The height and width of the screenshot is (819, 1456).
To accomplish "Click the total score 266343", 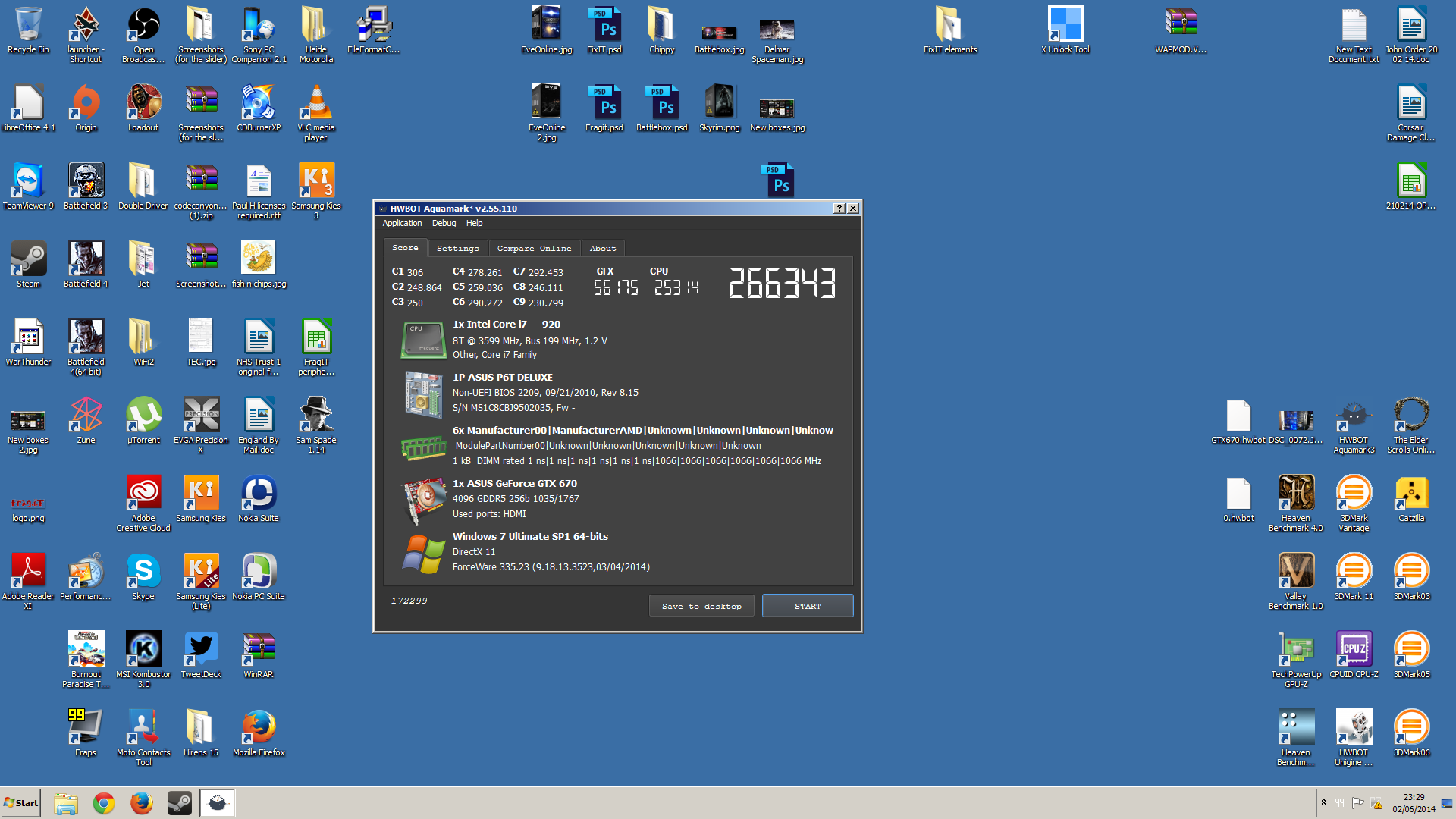I will [x=782, y=283].
